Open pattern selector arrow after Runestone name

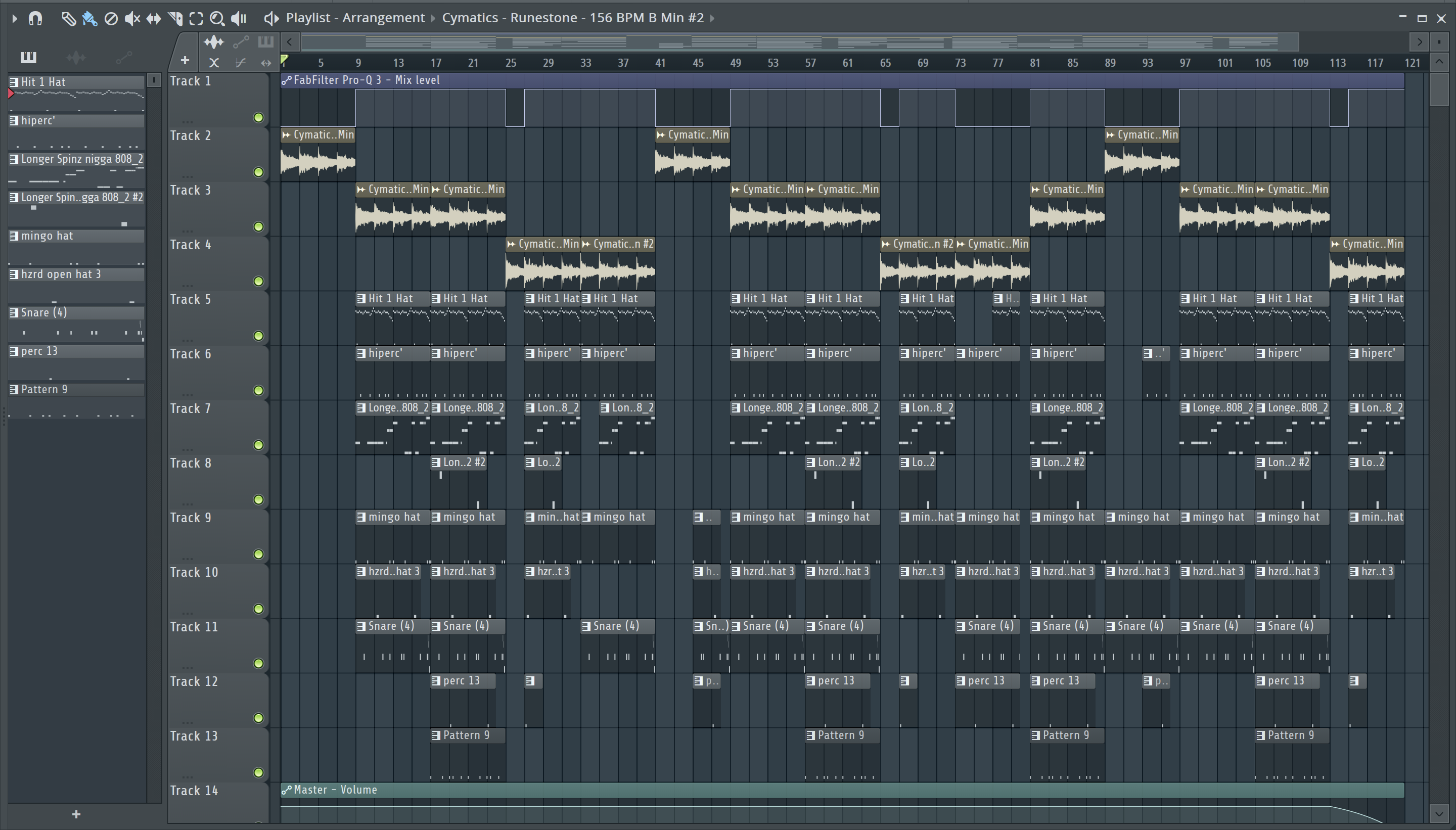click(x=712, y=18)
